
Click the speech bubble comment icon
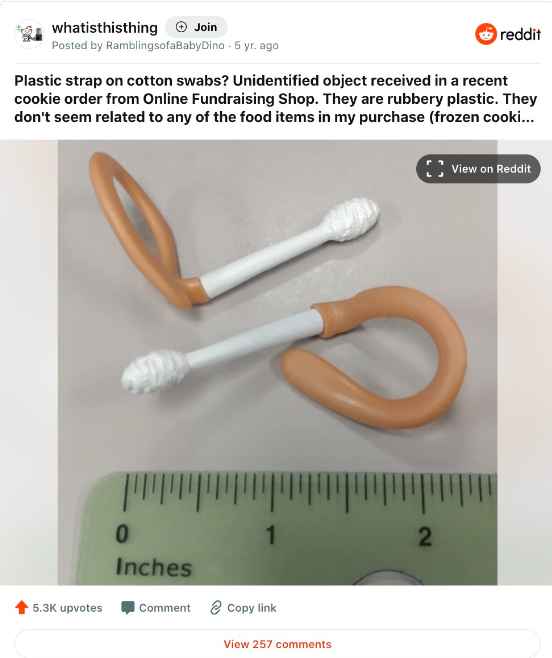point(128,608)
